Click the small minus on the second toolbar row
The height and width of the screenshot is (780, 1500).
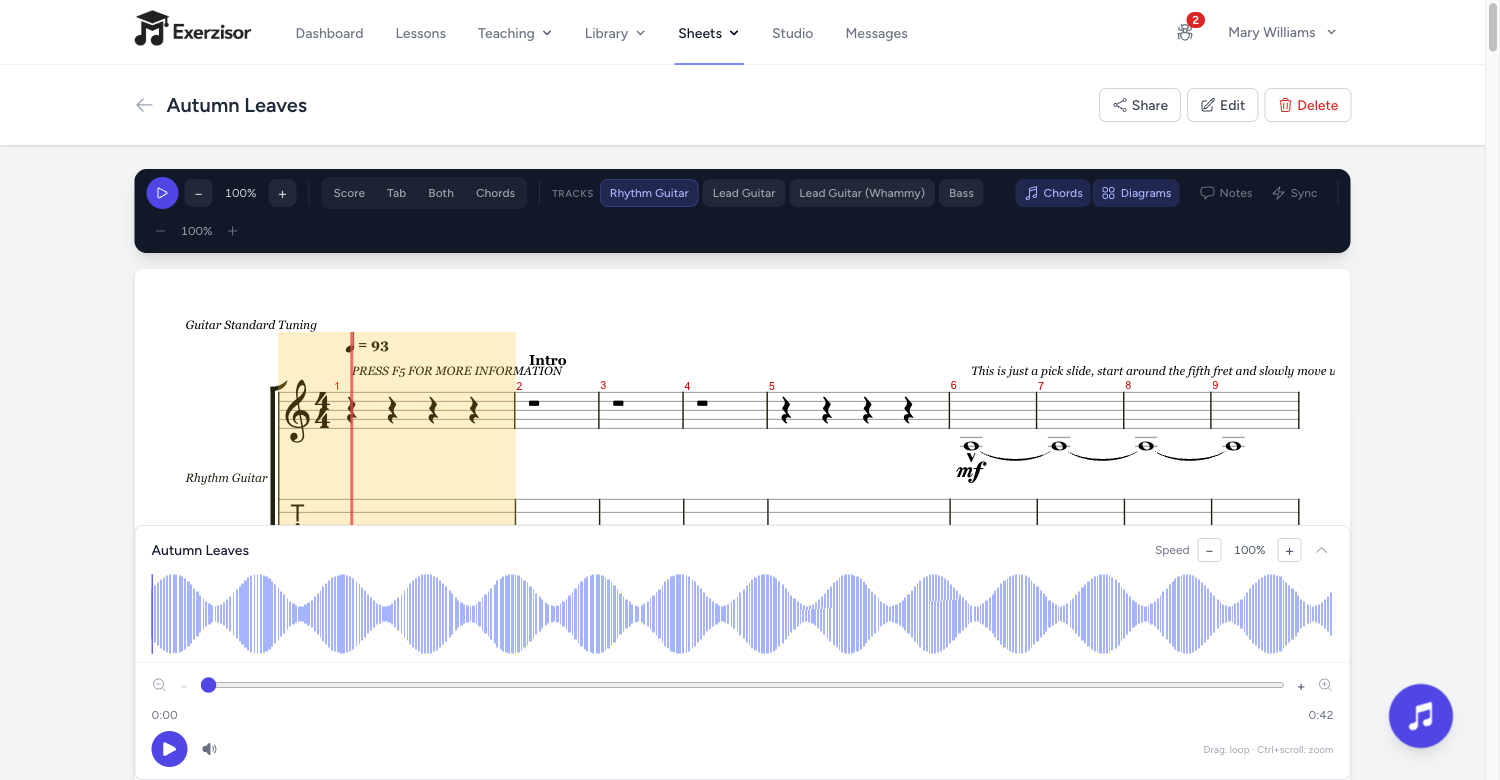160,231
